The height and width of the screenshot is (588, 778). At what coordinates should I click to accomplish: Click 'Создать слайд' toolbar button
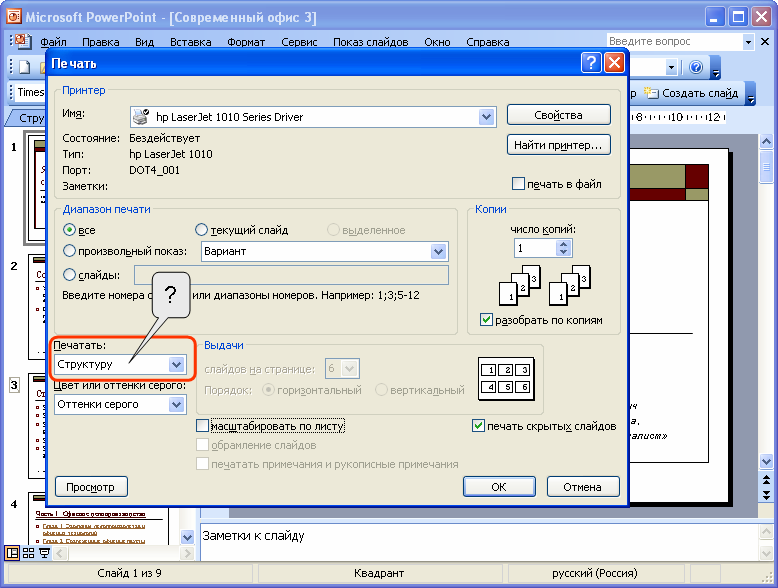[x=691, y=93]
